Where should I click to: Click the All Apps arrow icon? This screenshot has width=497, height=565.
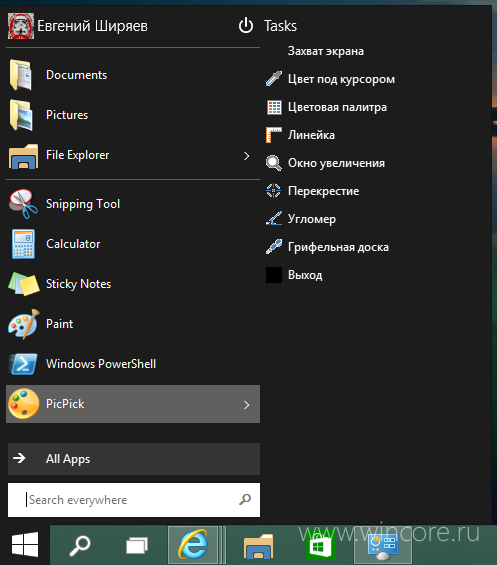pos(19,458)
